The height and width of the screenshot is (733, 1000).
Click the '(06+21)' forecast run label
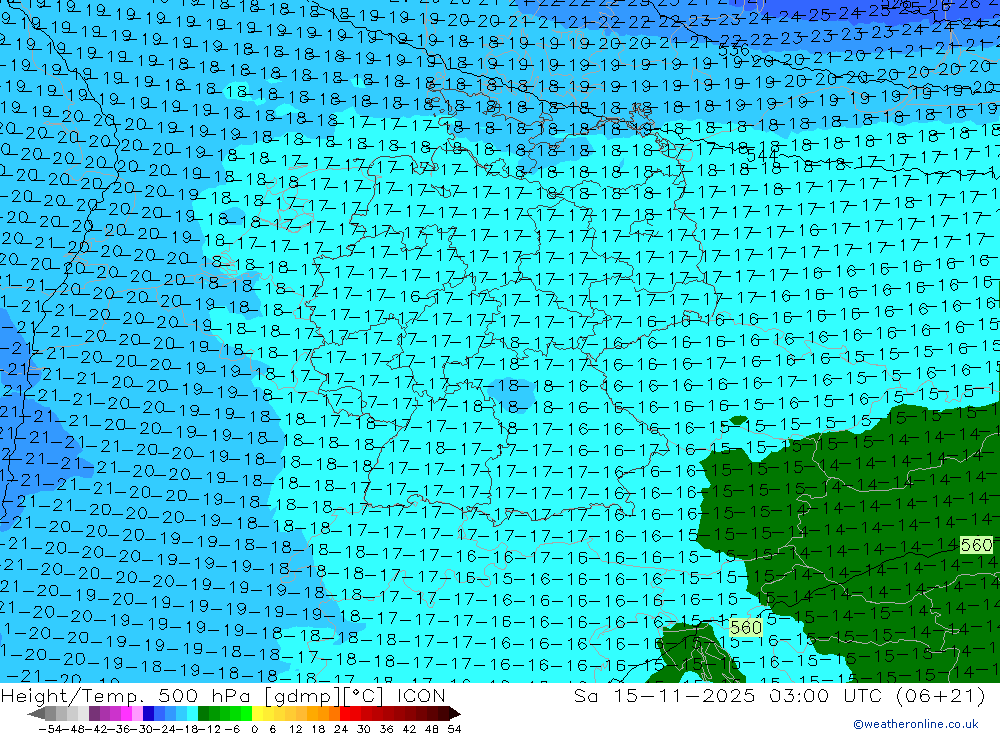point(941,695)
